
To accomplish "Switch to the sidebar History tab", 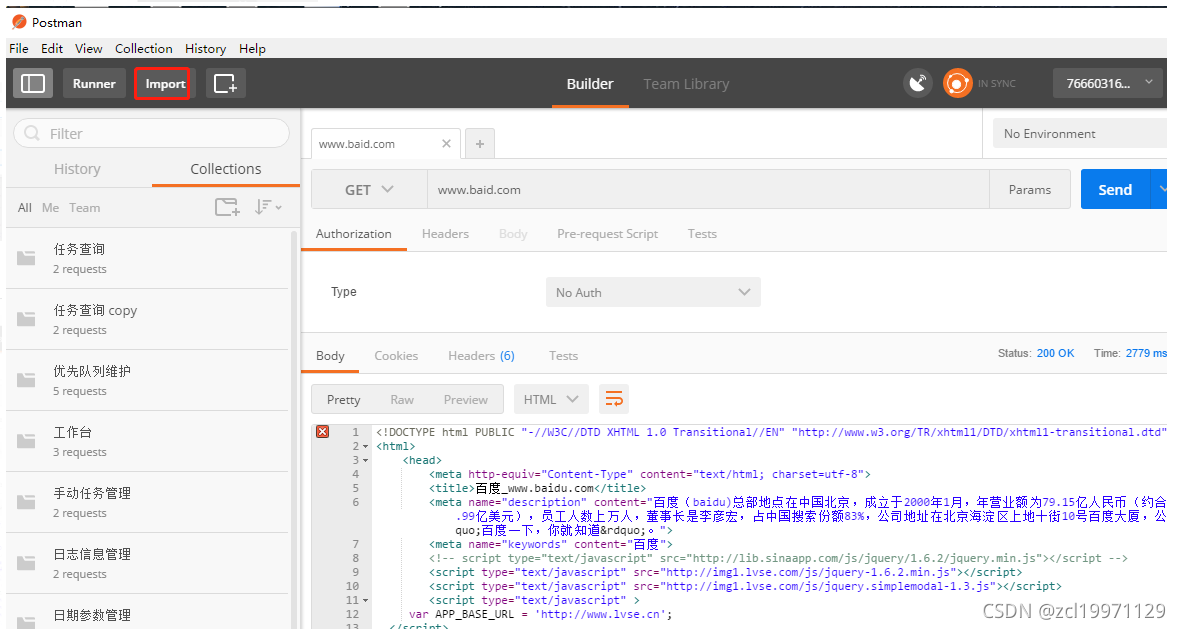I will [77, 169].
